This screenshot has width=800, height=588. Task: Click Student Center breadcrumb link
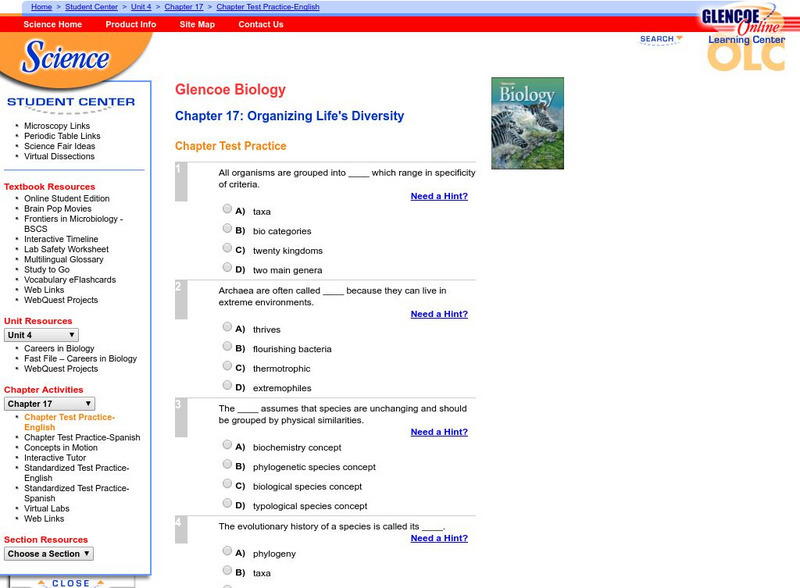pyautogui.click(x=91, y=7)
